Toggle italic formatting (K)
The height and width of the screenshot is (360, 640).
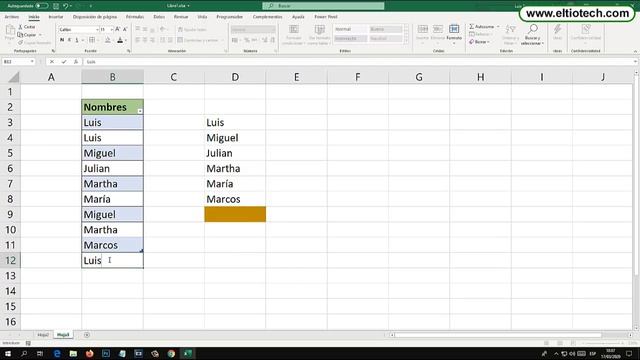tap(69, 40)
